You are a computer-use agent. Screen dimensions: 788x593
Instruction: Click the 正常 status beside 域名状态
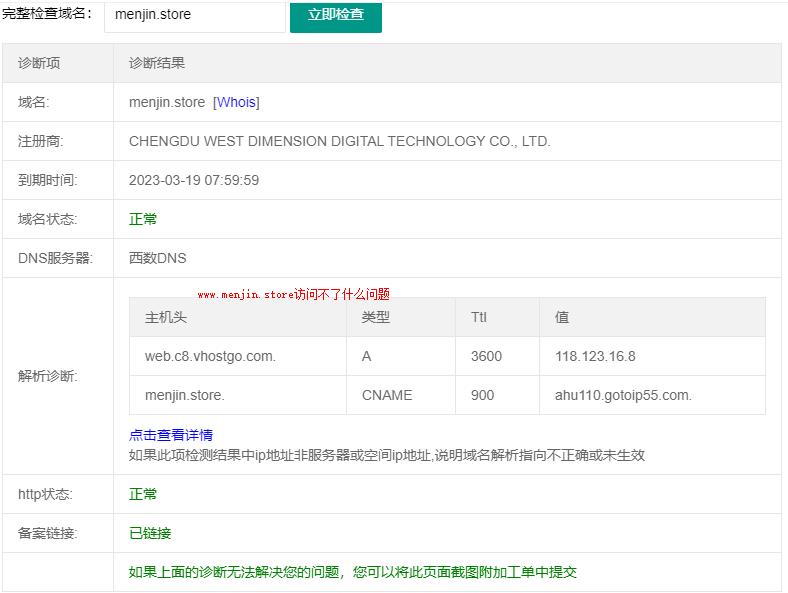143,219
